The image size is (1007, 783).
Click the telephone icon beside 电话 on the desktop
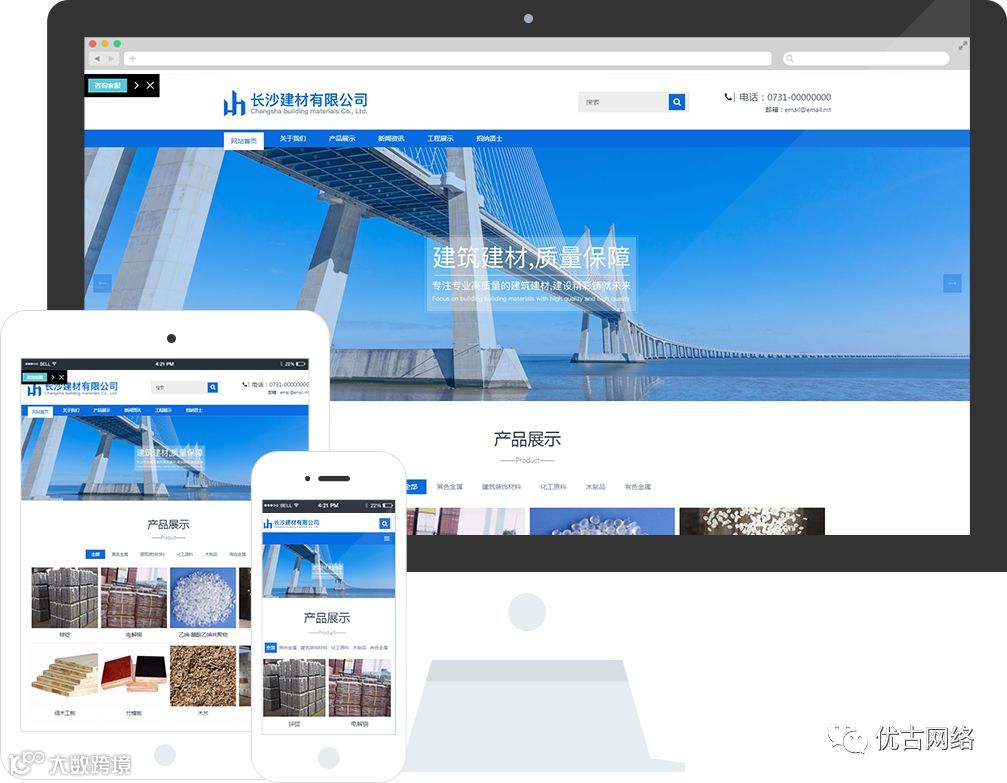(x=728, y=97)
